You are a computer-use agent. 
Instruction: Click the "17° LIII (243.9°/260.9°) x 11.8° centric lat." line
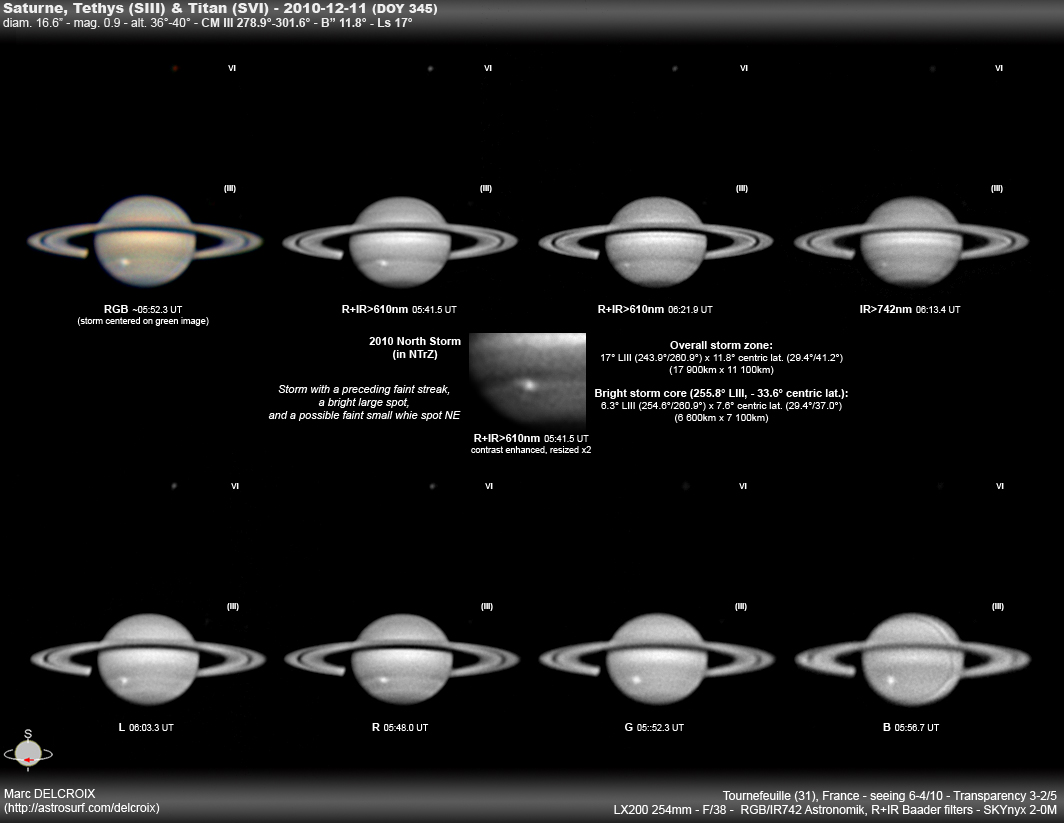tap(721, 358)
